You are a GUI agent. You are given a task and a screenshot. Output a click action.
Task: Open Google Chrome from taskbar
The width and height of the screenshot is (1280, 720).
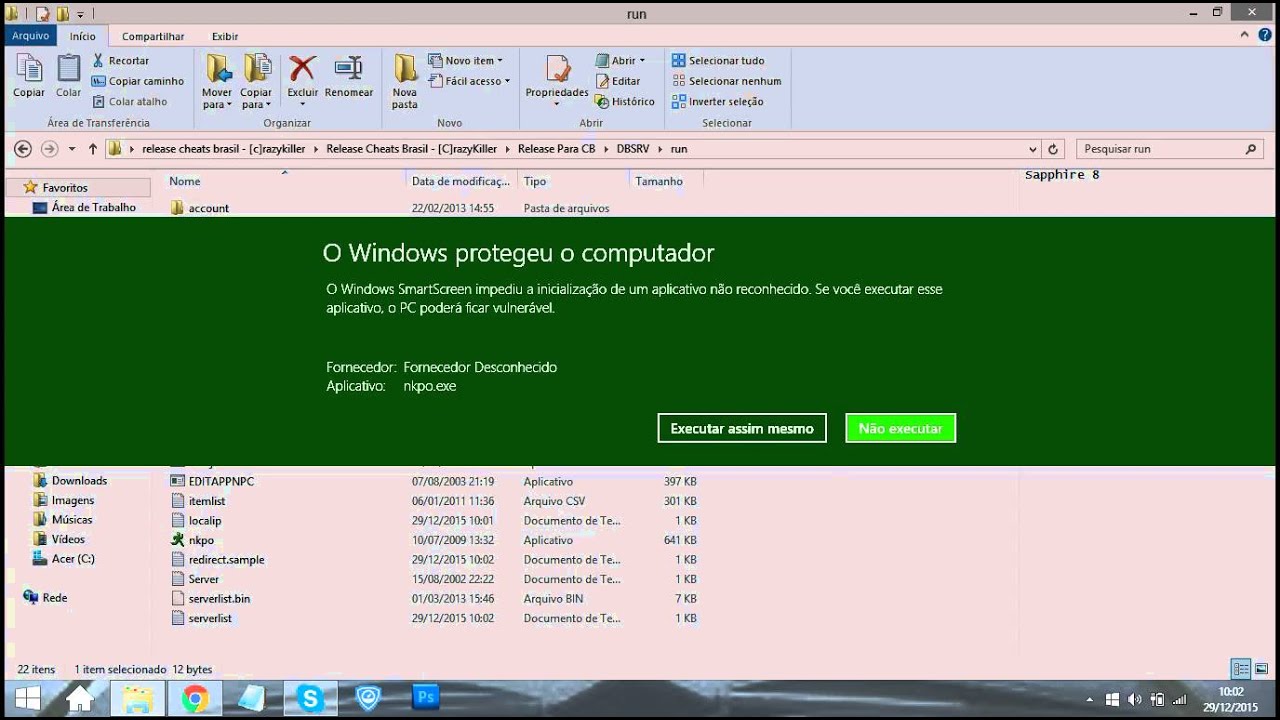pyautogui.click(x=195, y=698)
